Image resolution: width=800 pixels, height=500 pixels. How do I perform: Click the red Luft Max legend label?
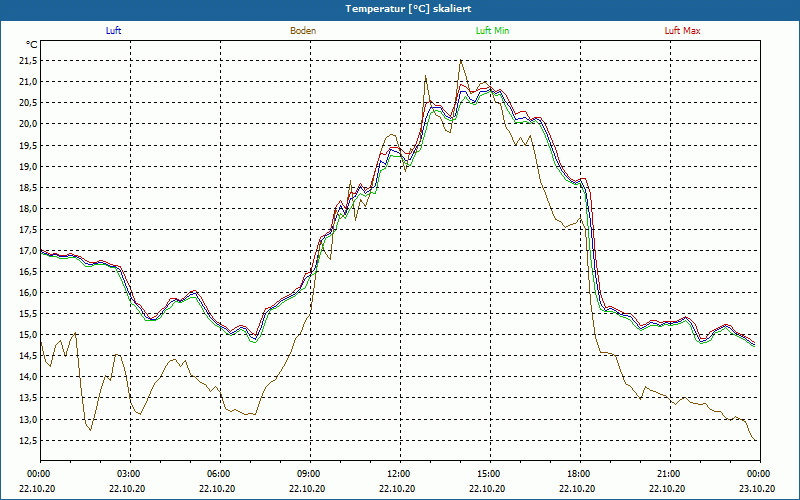pyautogui.click(x=682, y=31)
